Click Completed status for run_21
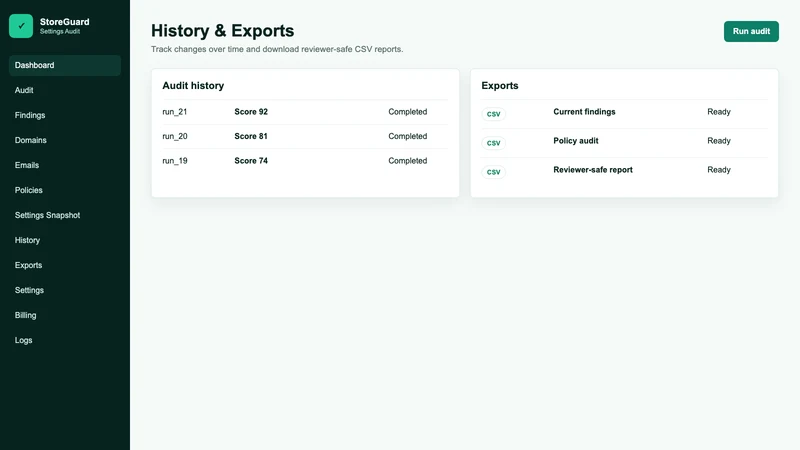The height and width of the screenshot is (450, 800). 408,112
